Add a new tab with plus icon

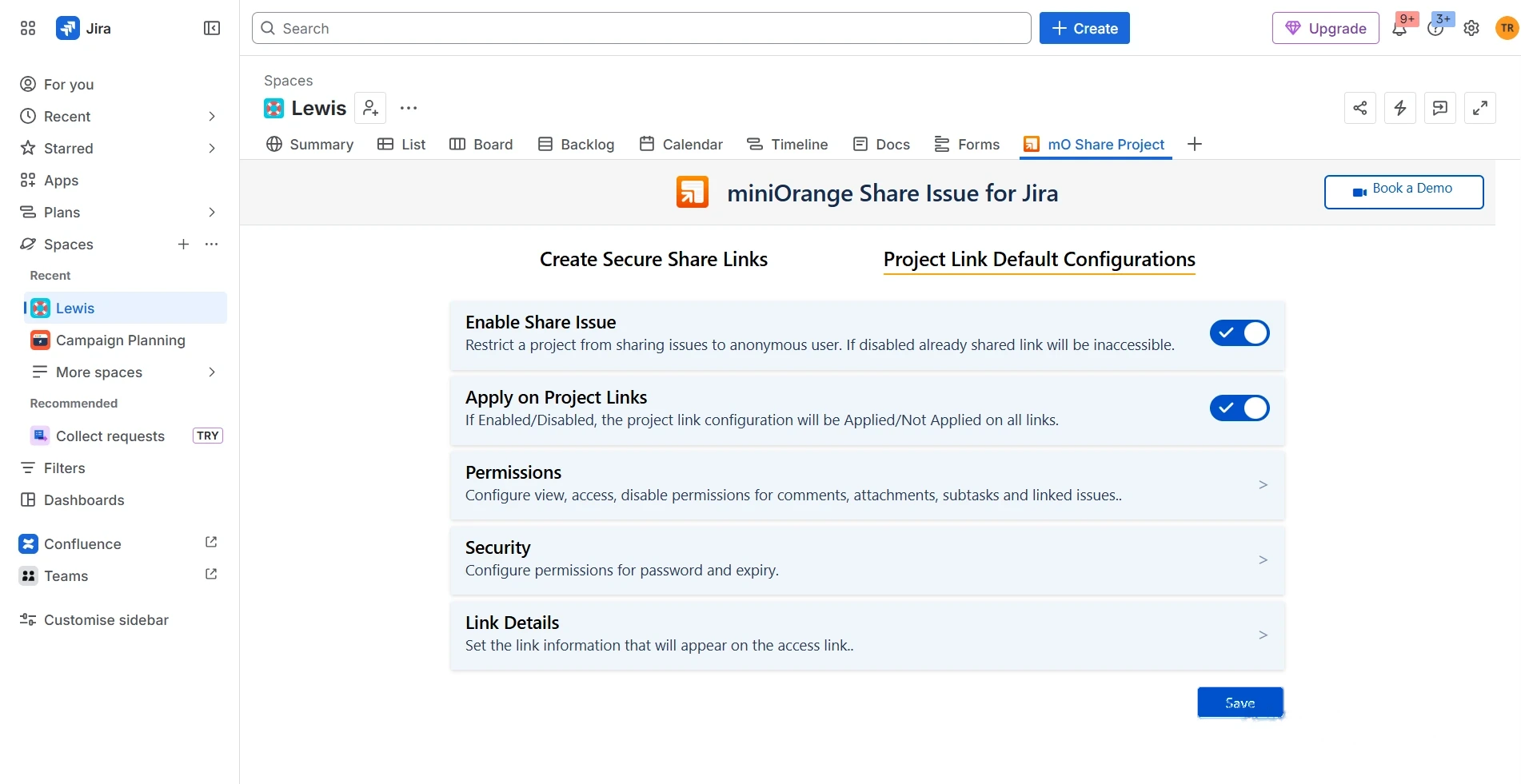tap(1195, 144)
